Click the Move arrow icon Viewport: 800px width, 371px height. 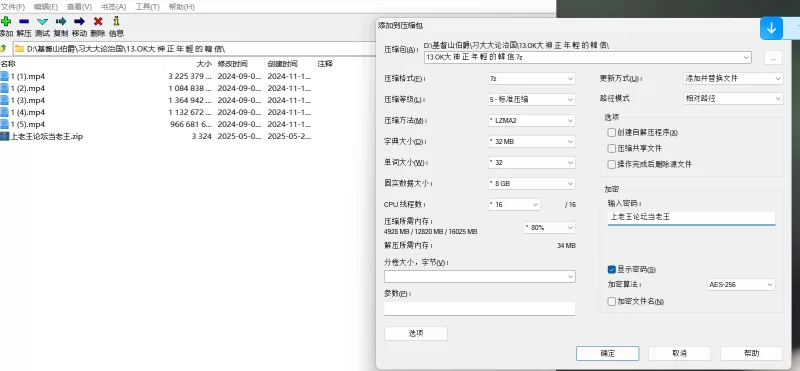pyautogui.click(x=79, y=21)
